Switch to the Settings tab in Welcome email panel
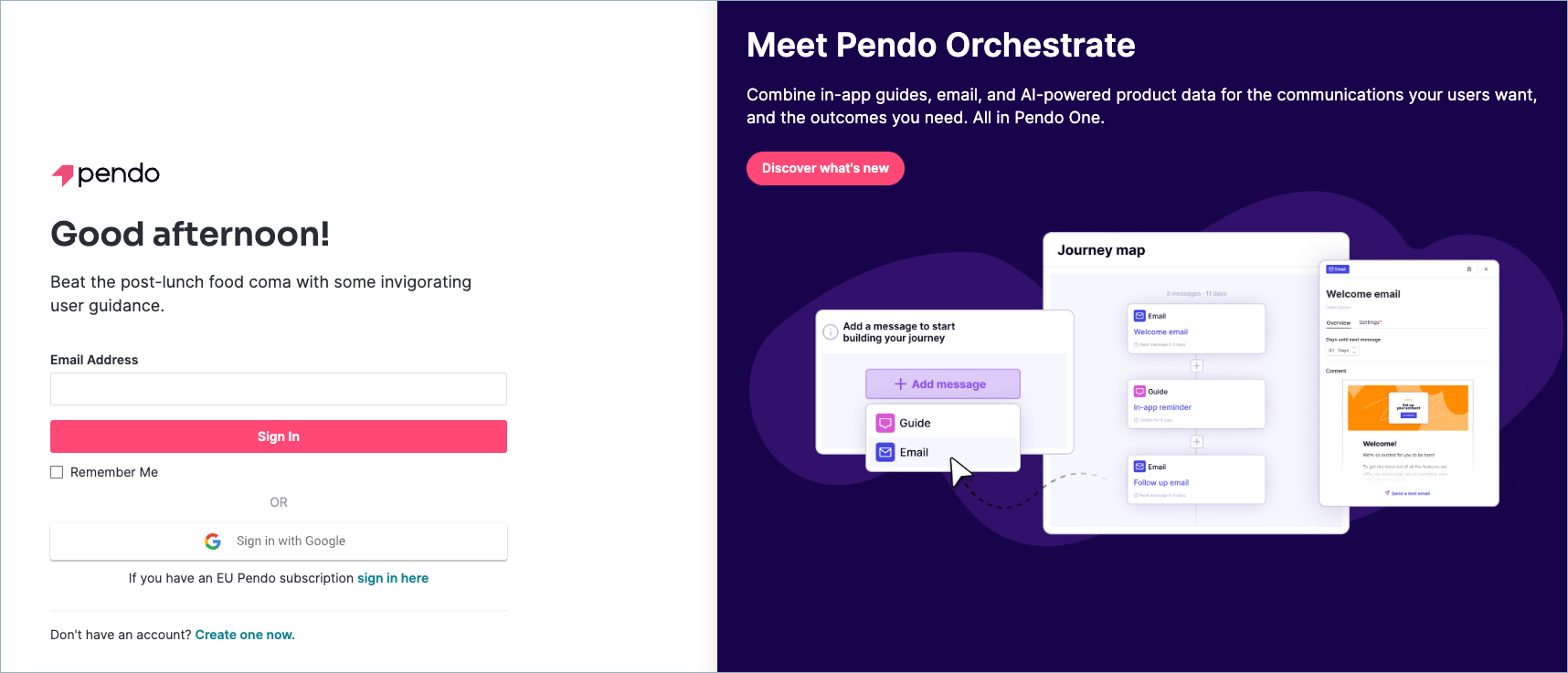1568x673 pixels. (1370, 322)
